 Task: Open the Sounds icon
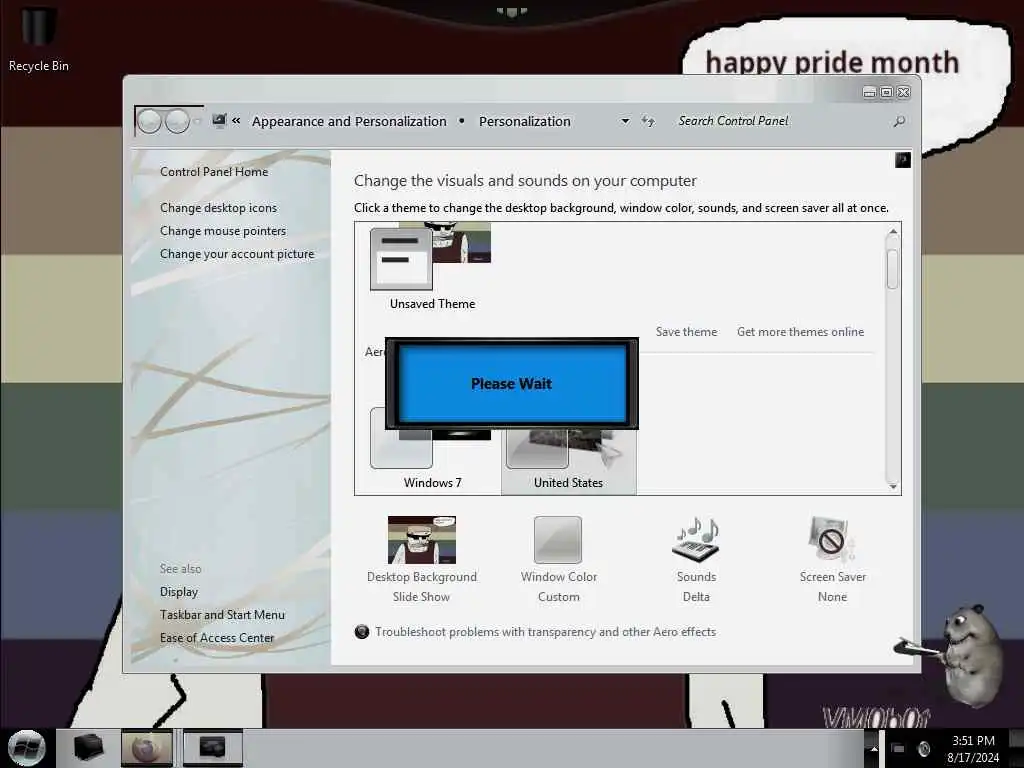pyautogui.click(x=696, y=539)
